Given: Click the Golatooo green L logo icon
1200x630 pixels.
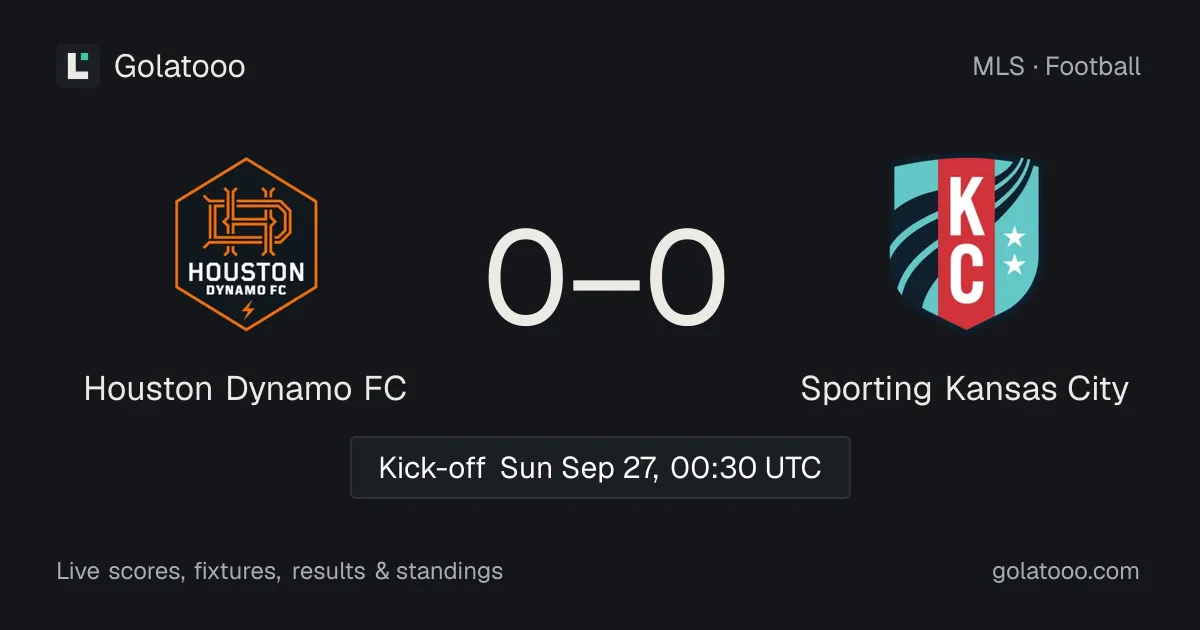Looking at the screenshot, I should (78, 66).
